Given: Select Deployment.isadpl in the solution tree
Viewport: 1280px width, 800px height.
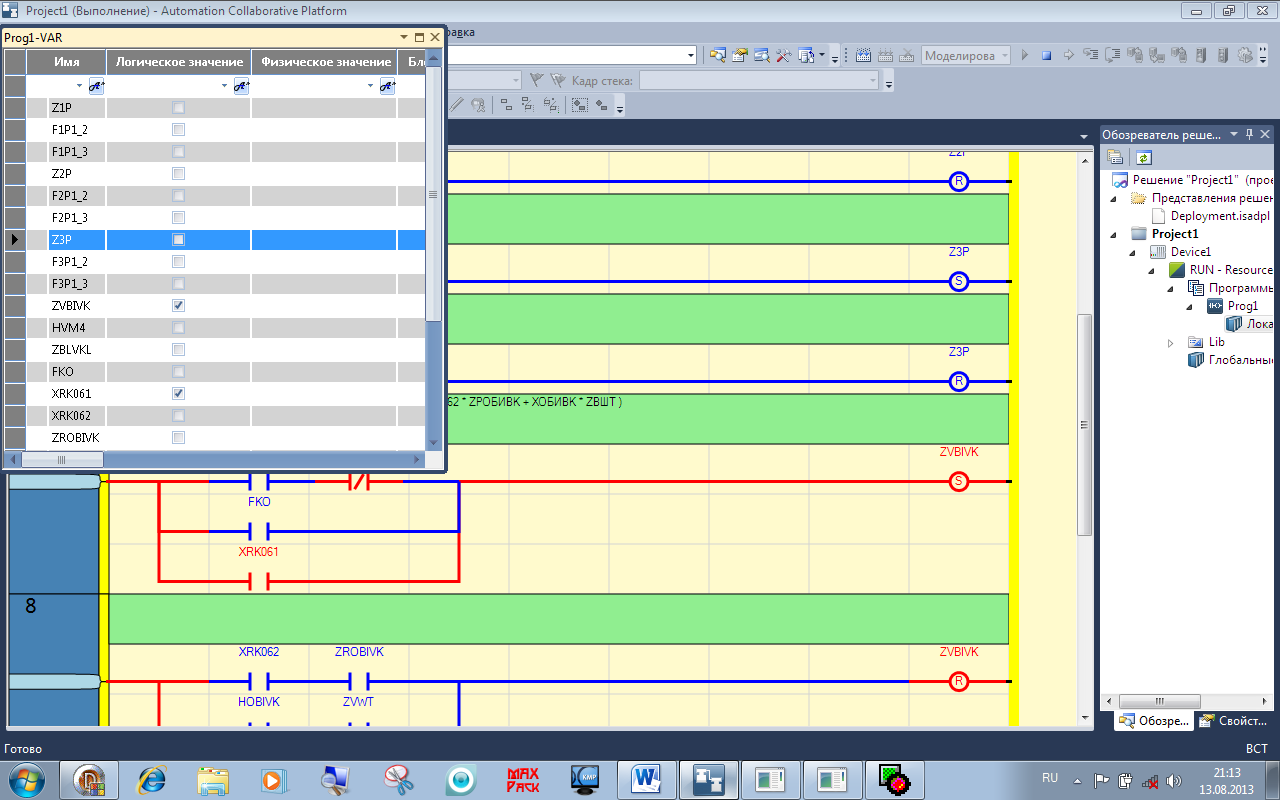Looking at the screenshot, I should (1221, 216).
